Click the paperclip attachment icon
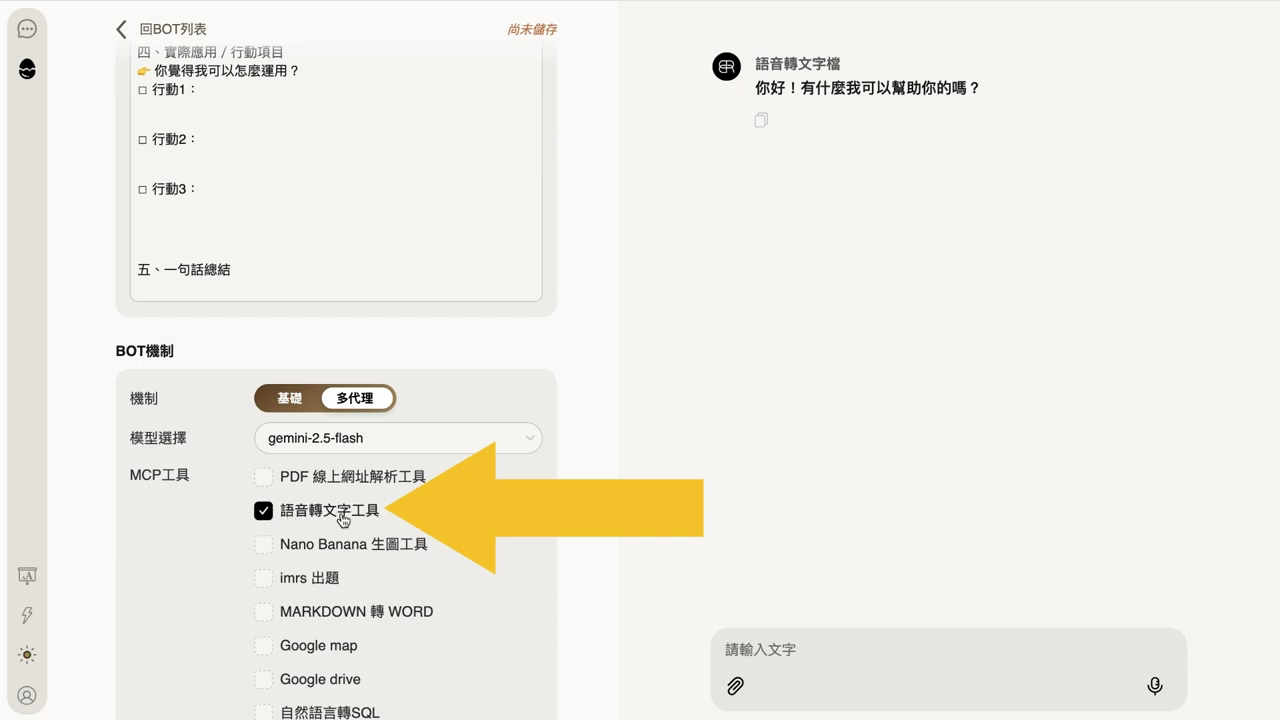 tap(735, 686)
